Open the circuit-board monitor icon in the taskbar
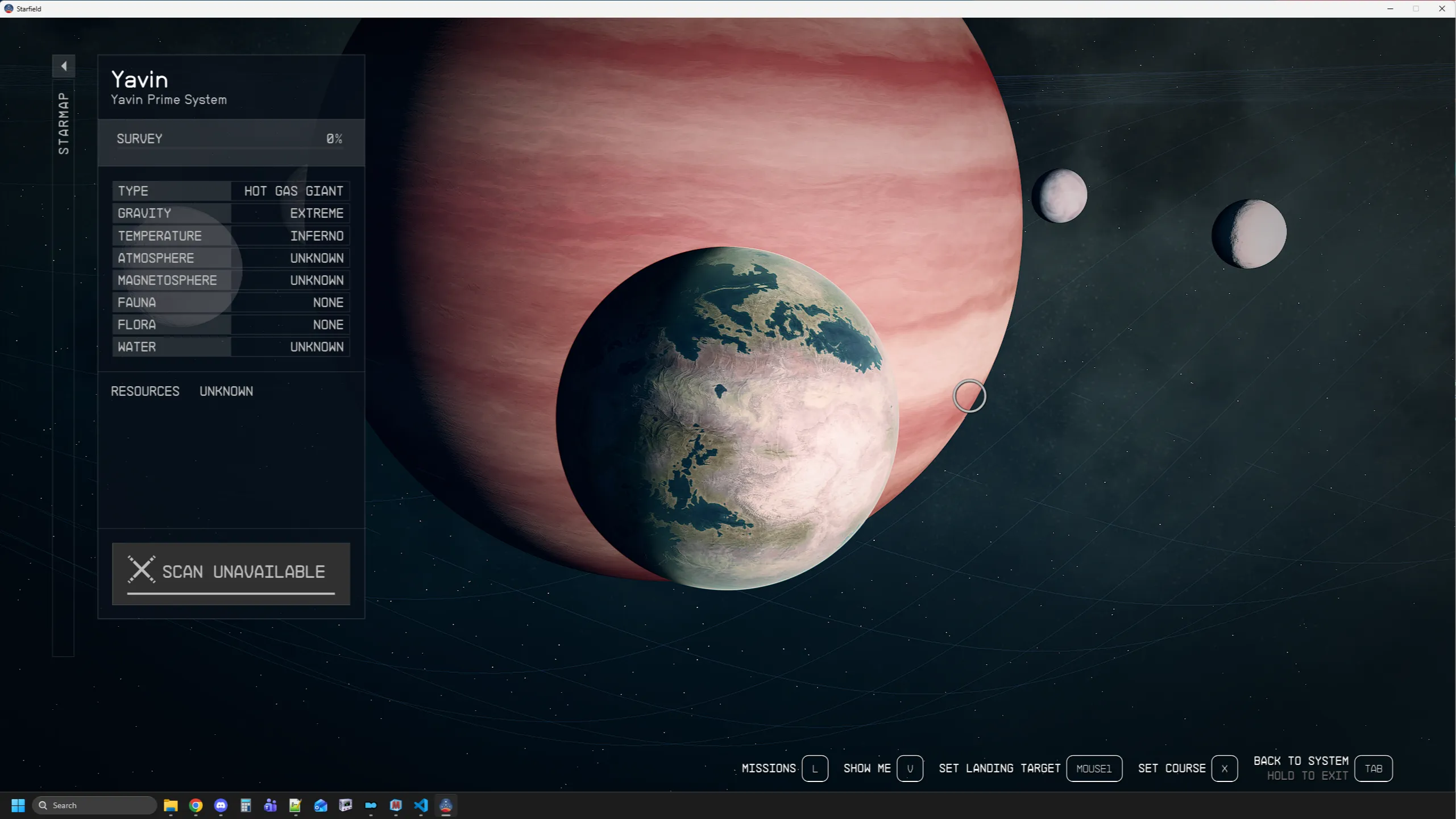Screen dimensions: 1456x819 346,805
